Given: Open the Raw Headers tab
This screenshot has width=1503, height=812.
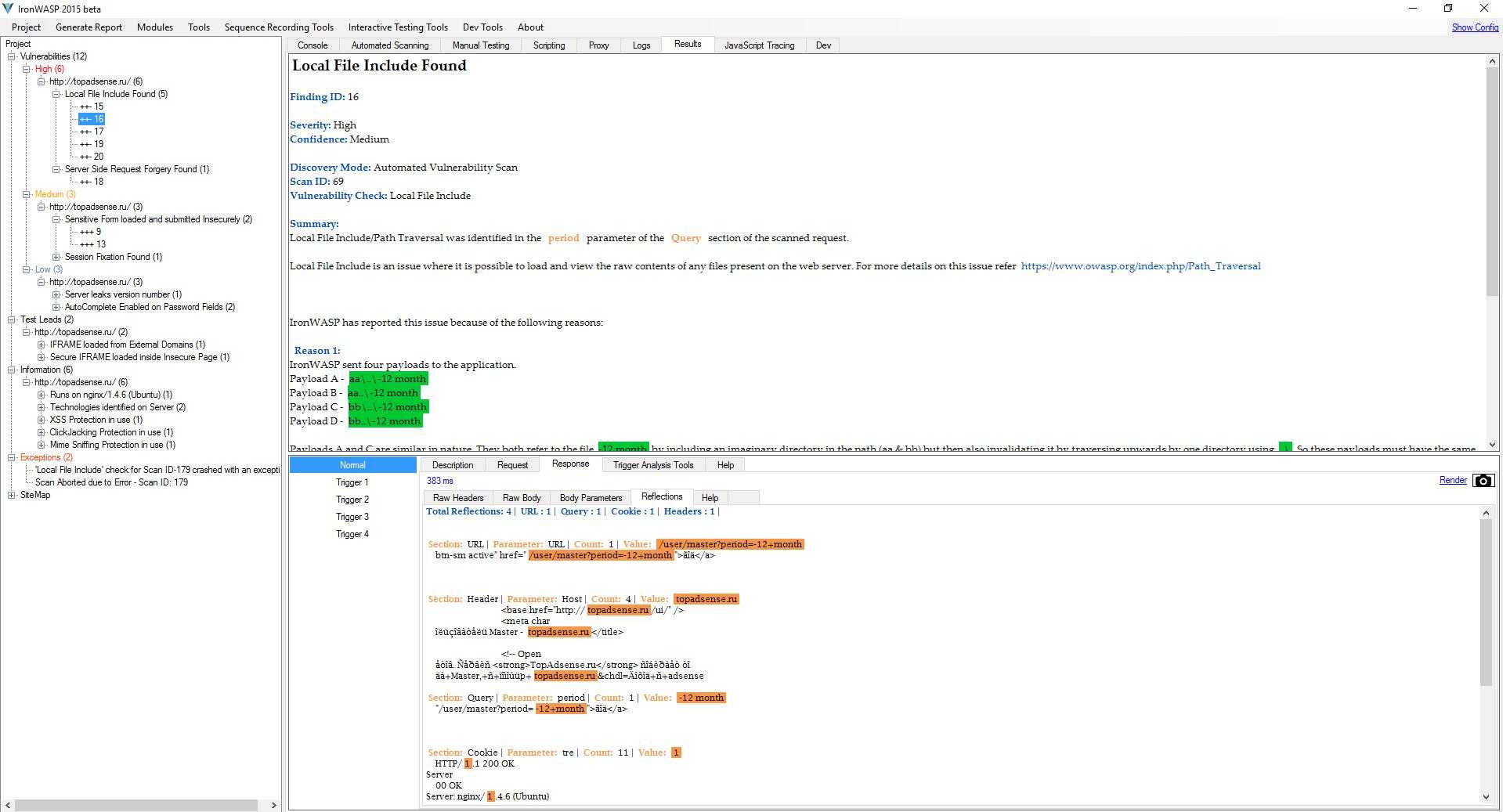Looking at the screenshot, I should tap(457, 498).
